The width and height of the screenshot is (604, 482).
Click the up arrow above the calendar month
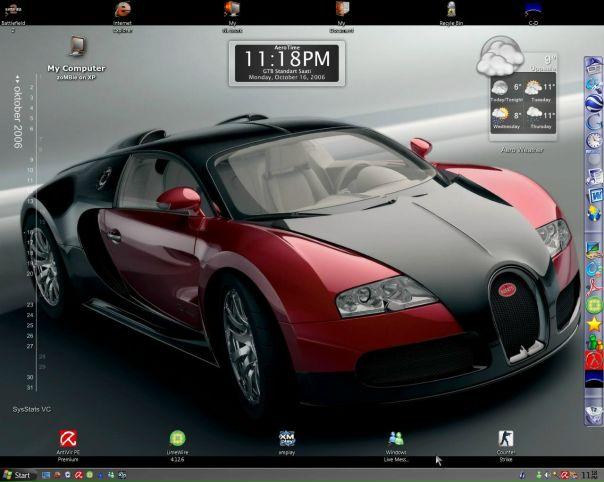point(16,77)
